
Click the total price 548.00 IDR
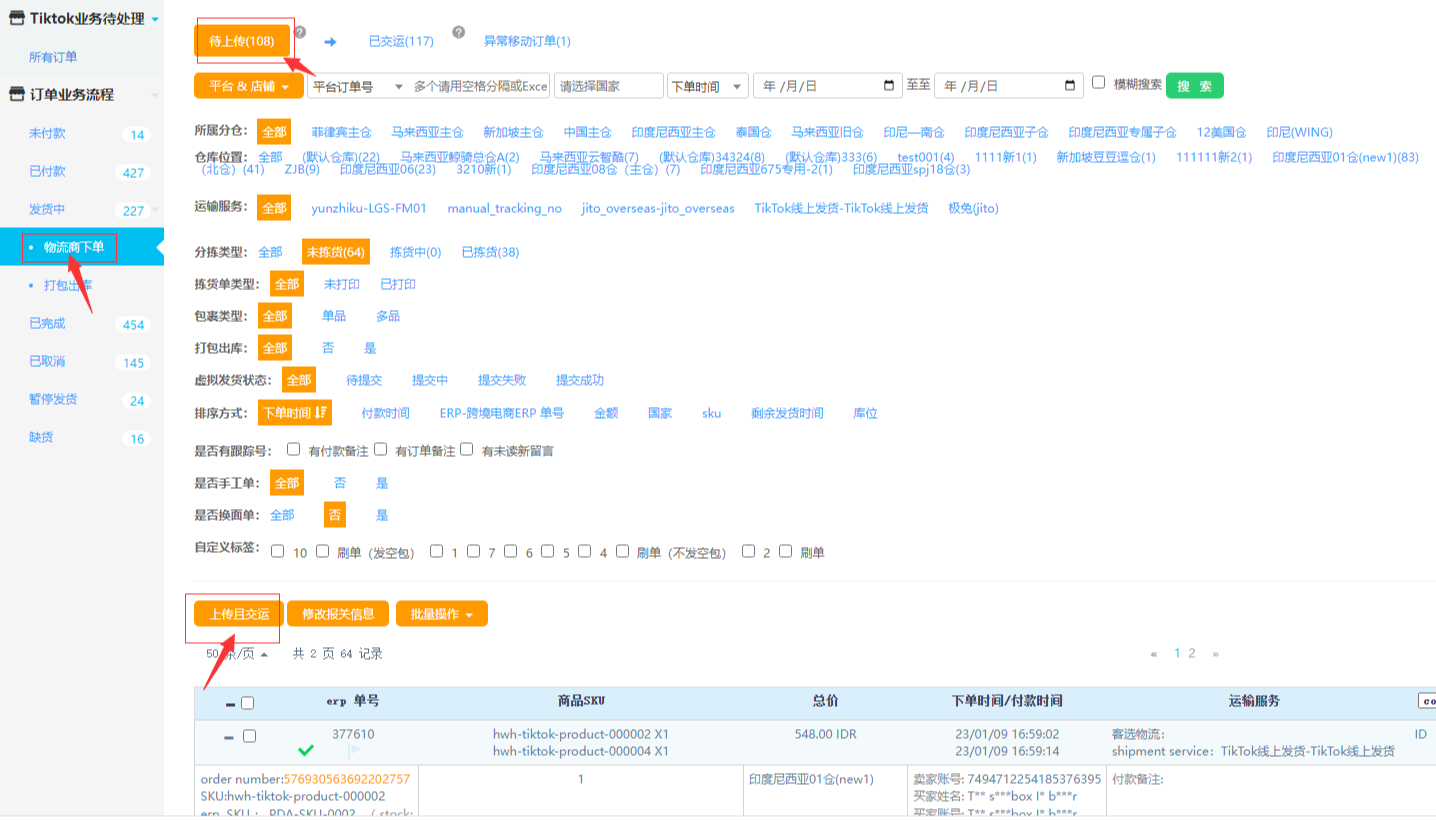click(826, 734)
